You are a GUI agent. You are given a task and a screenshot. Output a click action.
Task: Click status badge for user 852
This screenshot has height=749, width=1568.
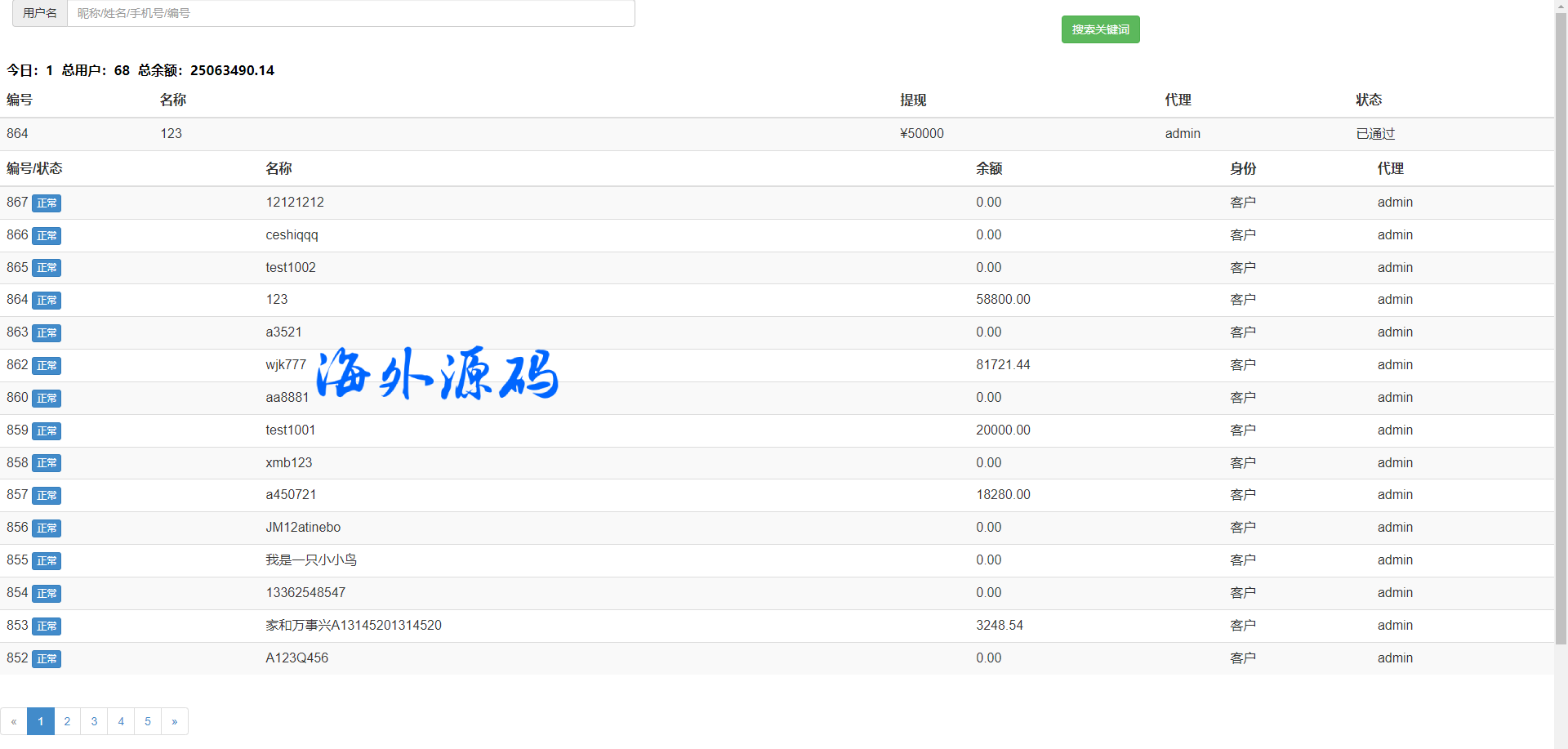pyautogui.click(x=47, y=659)
